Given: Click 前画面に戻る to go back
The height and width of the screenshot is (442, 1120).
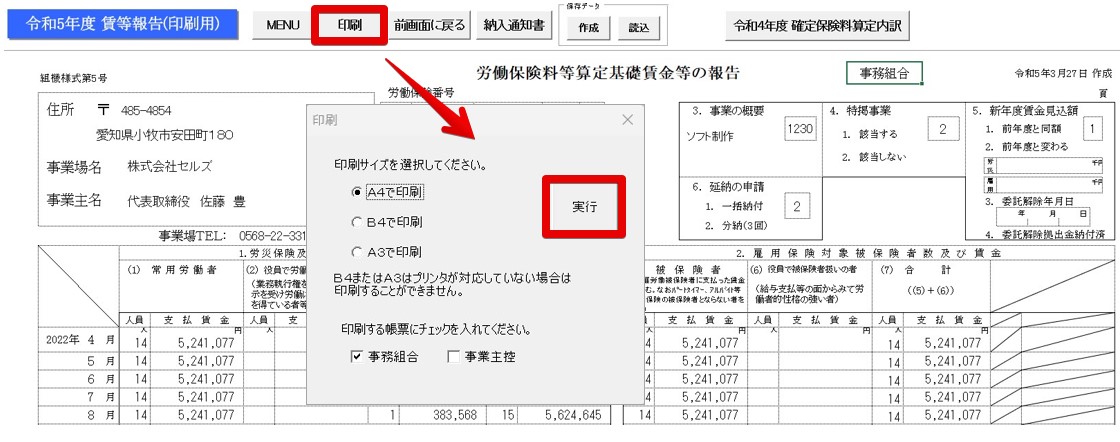Looking at the screenshot, I should [x=430, y=26].
